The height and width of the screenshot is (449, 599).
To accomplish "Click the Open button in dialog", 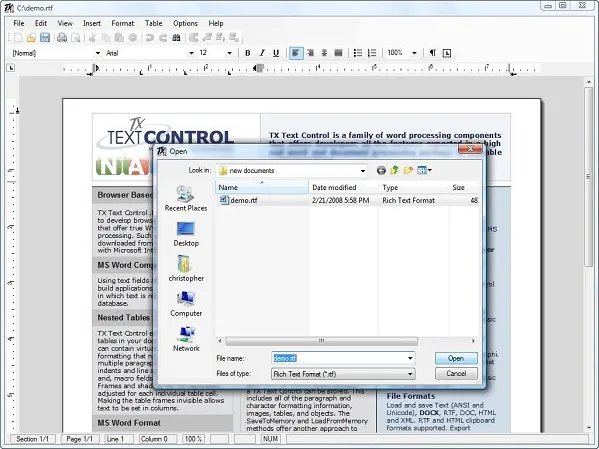I will 456,358.
